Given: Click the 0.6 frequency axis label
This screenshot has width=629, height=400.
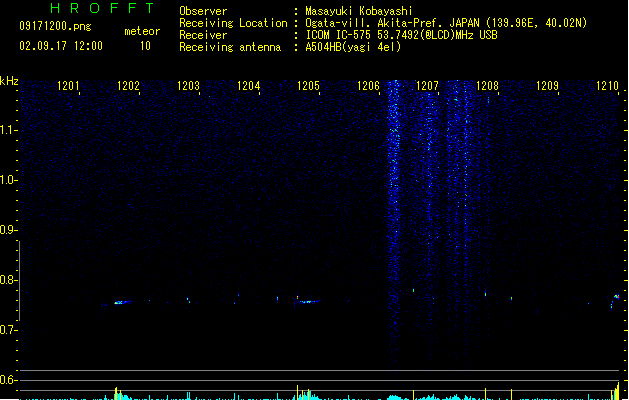Looking at the screenshot, I should click(x=8, y=380).
